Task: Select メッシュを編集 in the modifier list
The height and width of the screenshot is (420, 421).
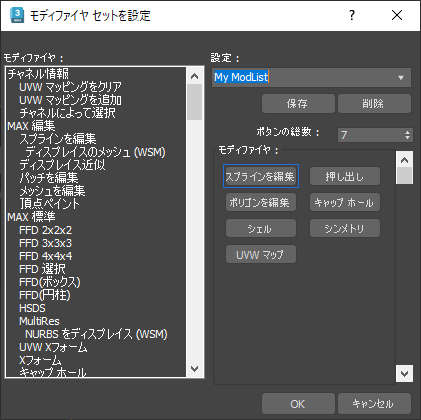Action: pos(52,191)
